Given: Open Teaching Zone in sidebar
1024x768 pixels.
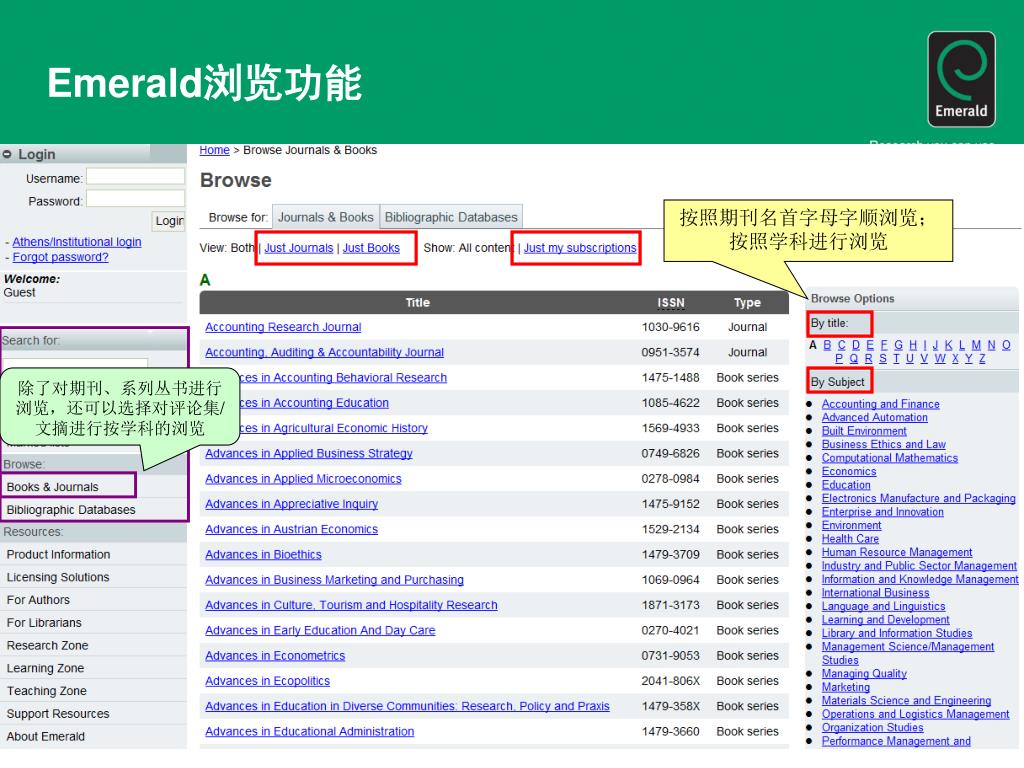Looking at the screenshot, I should pyautogui.click(x=46, y=691).
